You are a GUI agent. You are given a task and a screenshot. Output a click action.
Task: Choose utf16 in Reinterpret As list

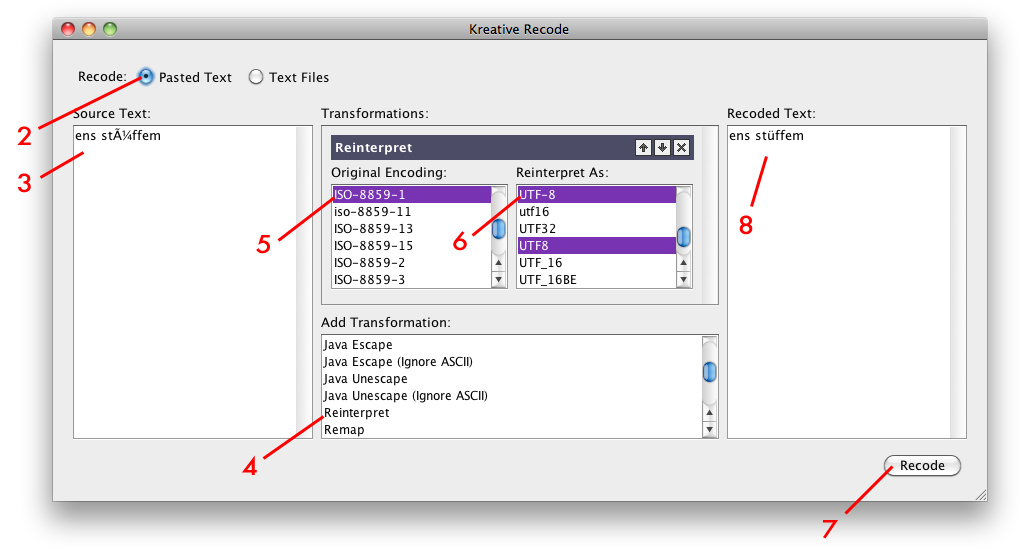(x=597, y=211)
